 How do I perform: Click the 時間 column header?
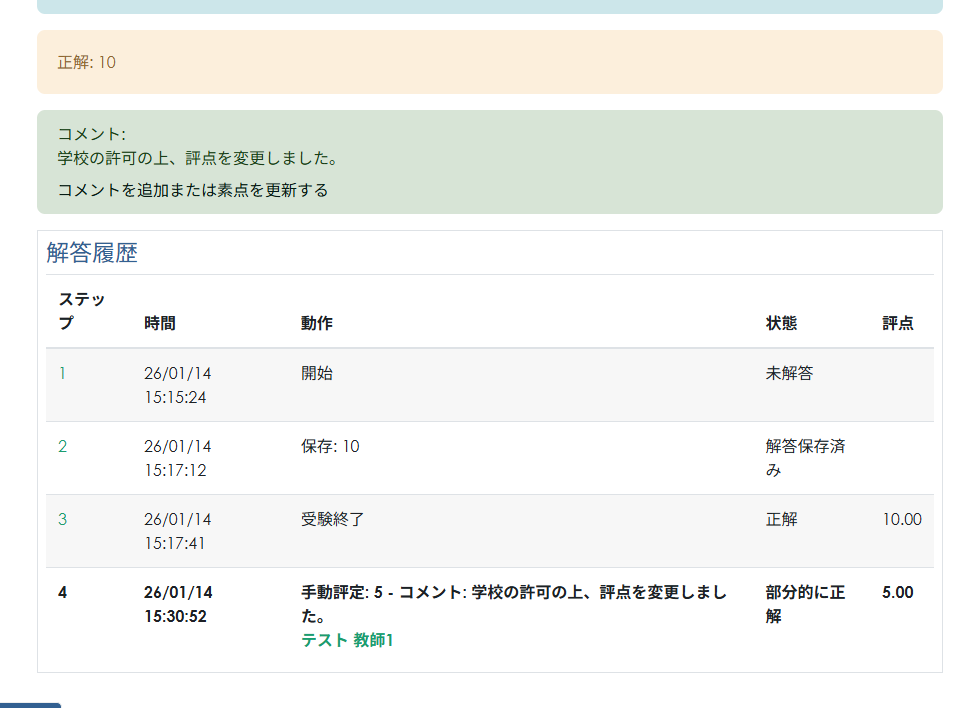pos(160,323)
